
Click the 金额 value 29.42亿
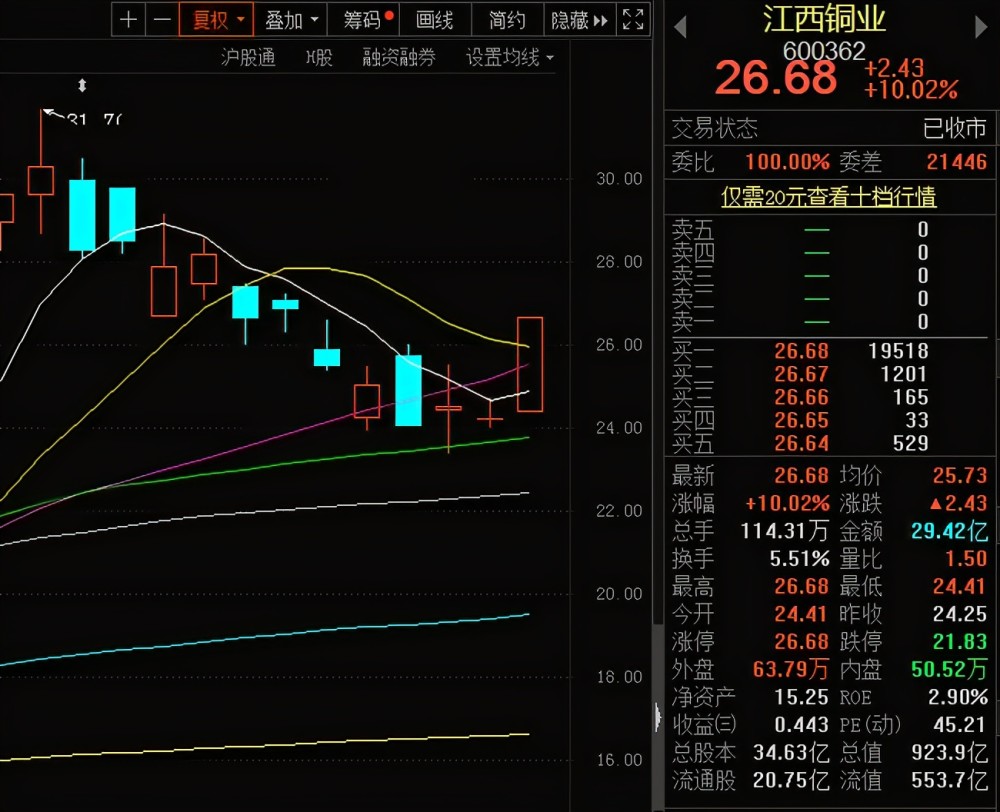click(949, 531)
